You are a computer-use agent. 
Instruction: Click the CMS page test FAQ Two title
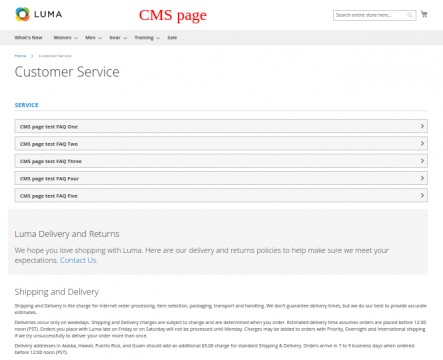click(49, 144)
